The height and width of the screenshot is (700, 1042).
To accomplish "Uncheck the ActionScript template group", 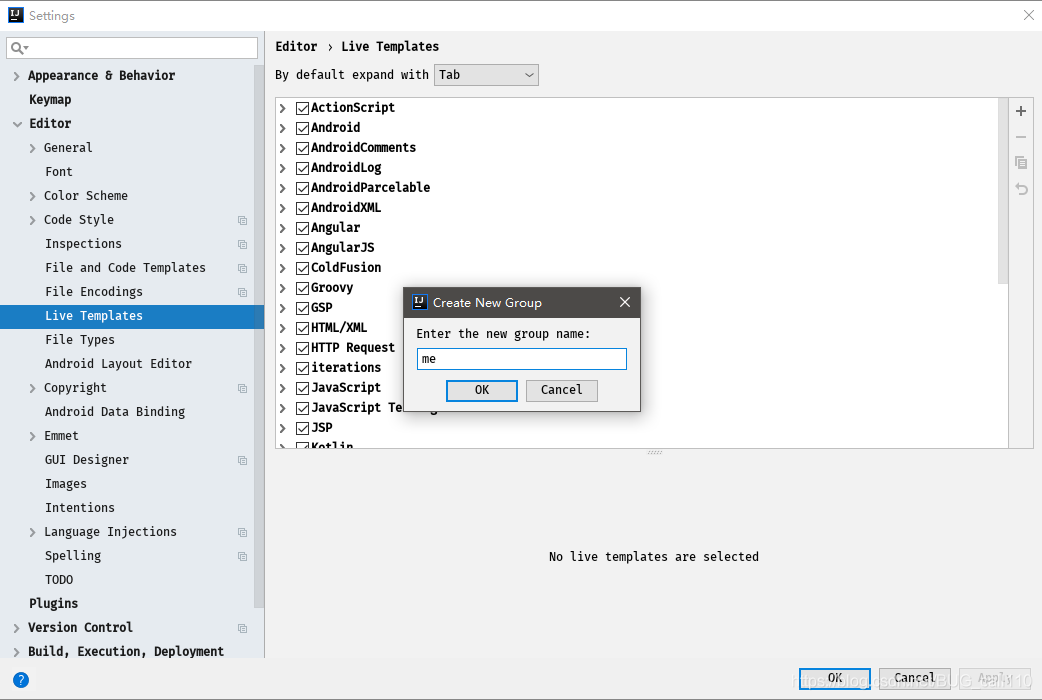I will pyautogui.click(x=303, y=107).
